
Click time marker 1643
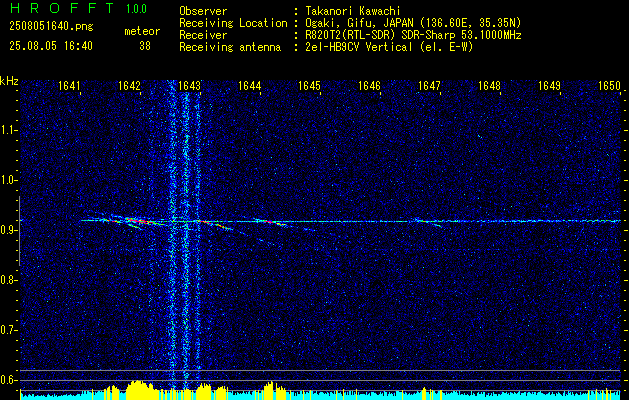click(189, 86)
